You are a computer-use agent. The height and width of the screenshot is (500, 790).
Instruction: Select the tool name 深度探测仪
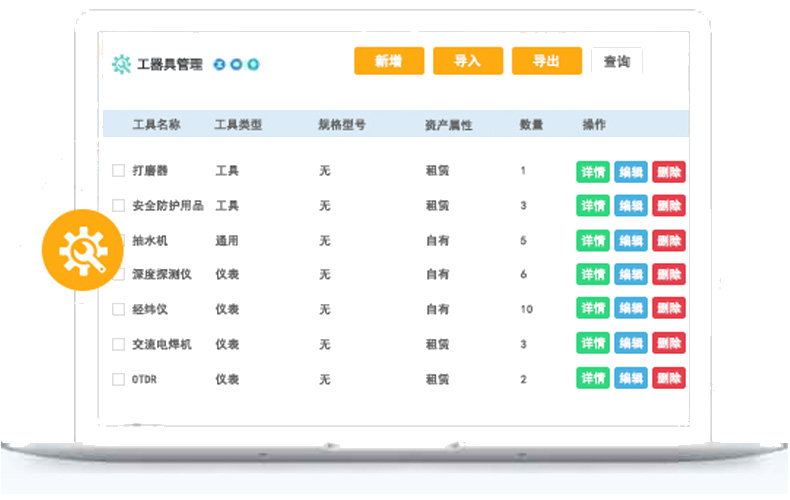click(162, 274)
